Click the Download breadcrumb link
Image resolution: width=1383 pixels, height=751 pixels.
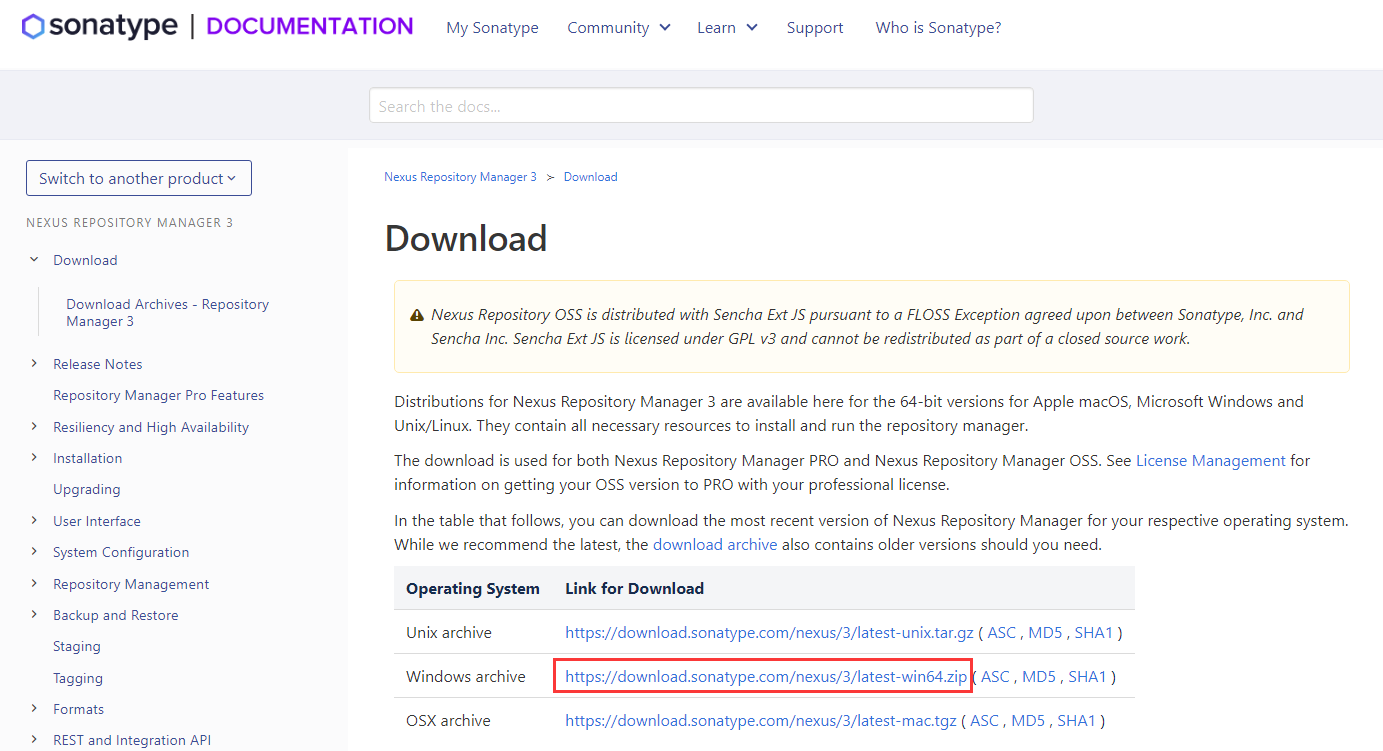590,177
